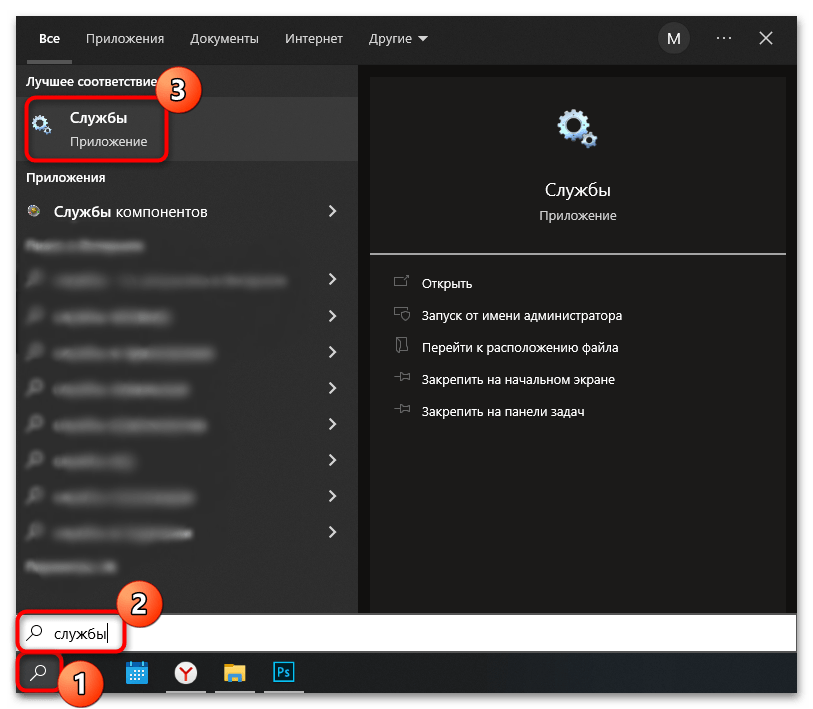Image resolution: width=813 pixels, height=709 pixels.
Task: Click the user account avatar M
Action: [673, 39]
